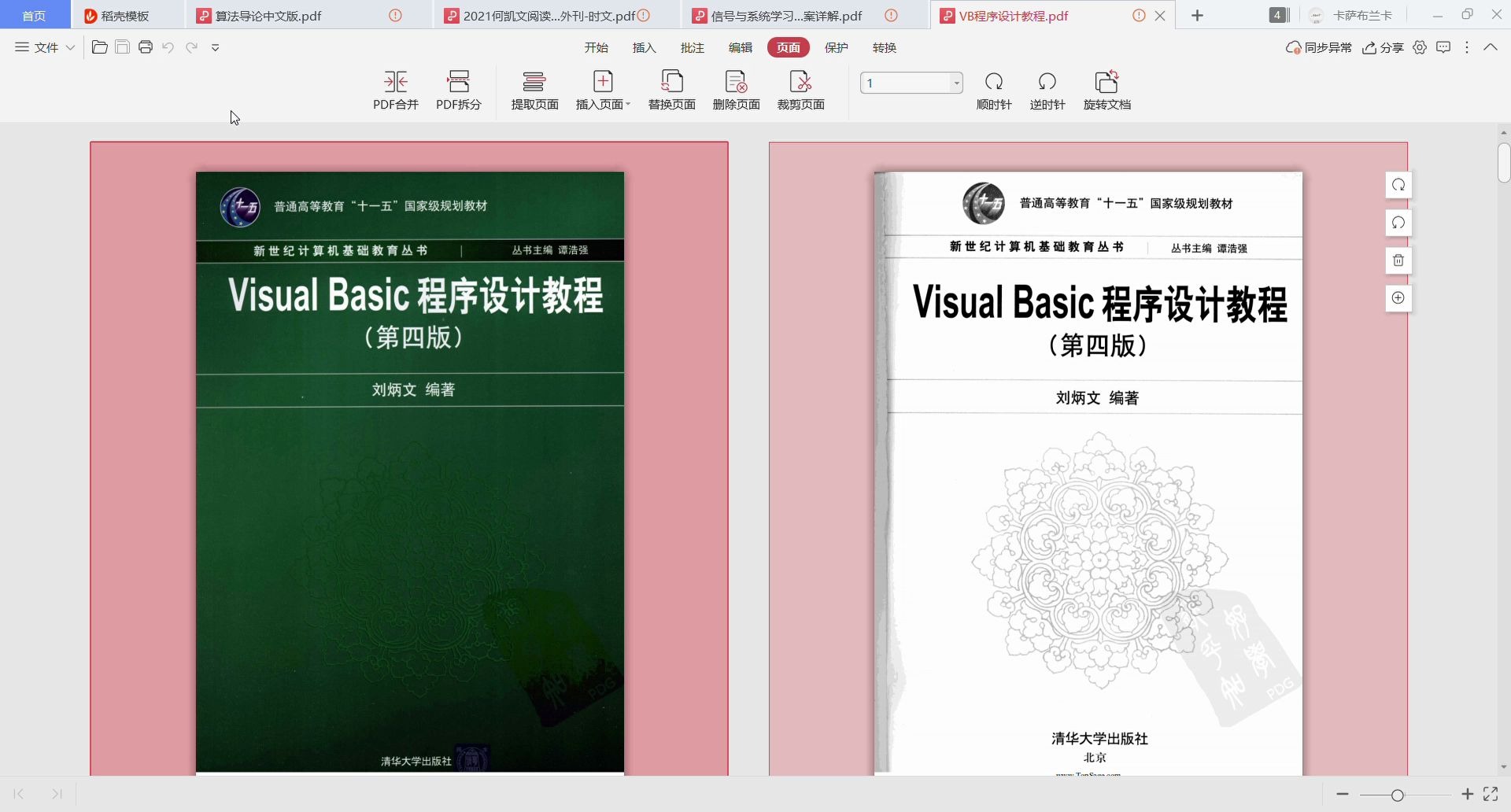This screenshot has height=812, width=1511.
Task: Rotate page clockwise with 顺时针
Action: (x=994, y=90)
